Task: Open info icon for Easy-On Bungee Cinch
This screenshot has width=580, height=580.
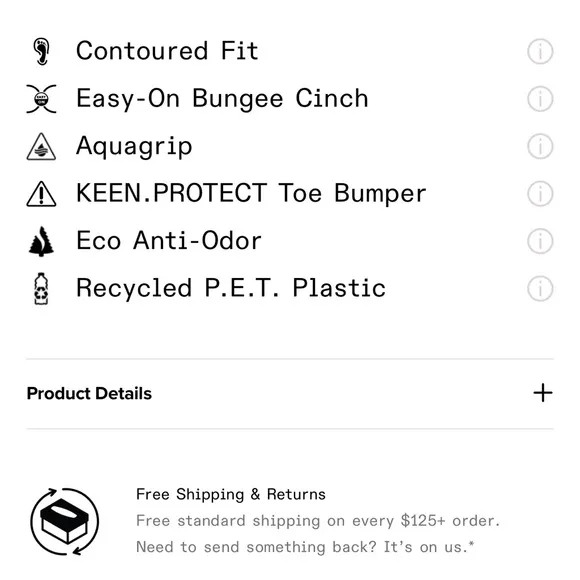Action: pos(540,98)
